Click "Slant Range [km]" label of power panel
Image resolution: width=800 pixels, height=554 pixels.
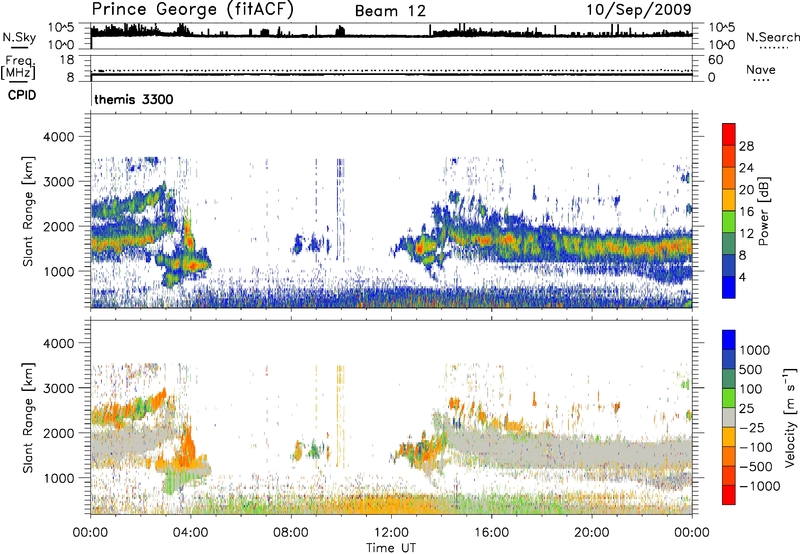[x=28, y=211]
